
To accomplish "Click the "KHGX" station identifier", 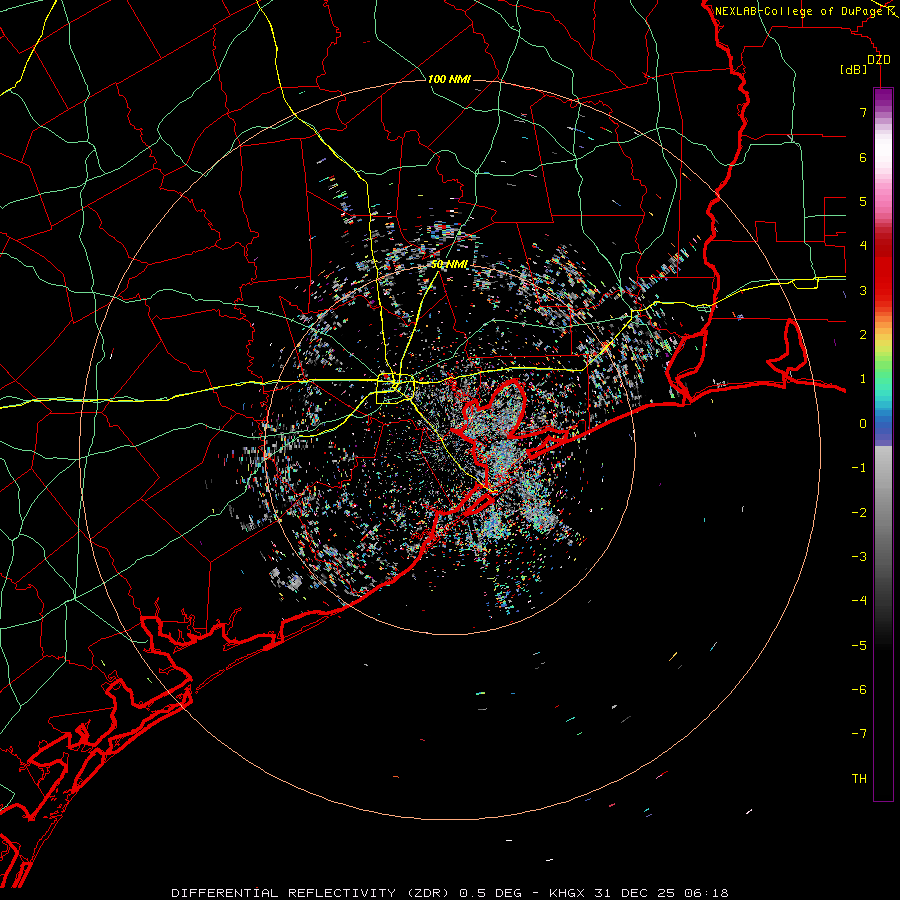I will coord(567,893).
